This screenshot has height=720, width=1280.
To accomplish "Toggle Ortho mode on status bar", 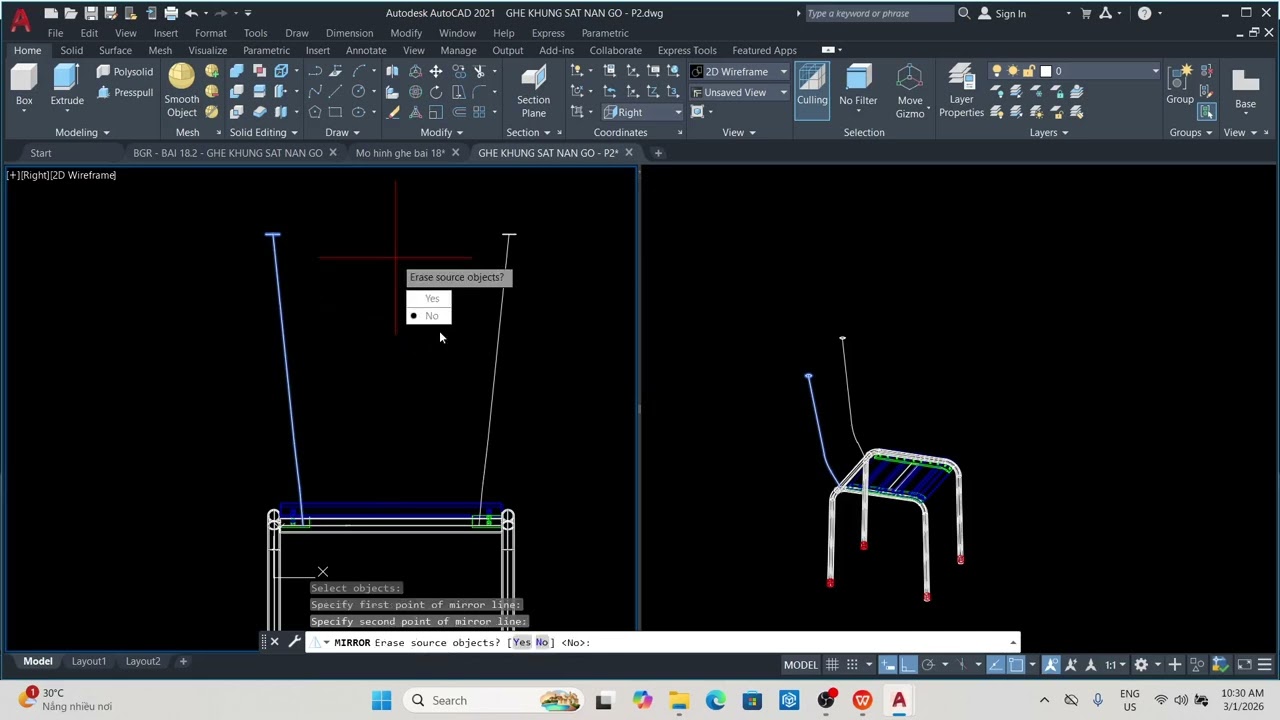I will pyautogui.click(x=908, y=664).
